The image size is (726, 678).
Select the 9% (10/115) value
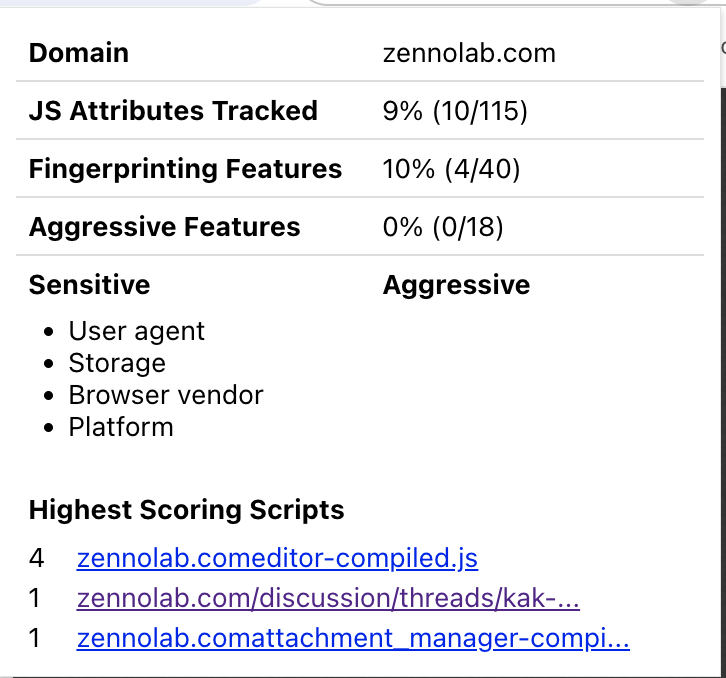pyautogui.click(x=455, y=111)
